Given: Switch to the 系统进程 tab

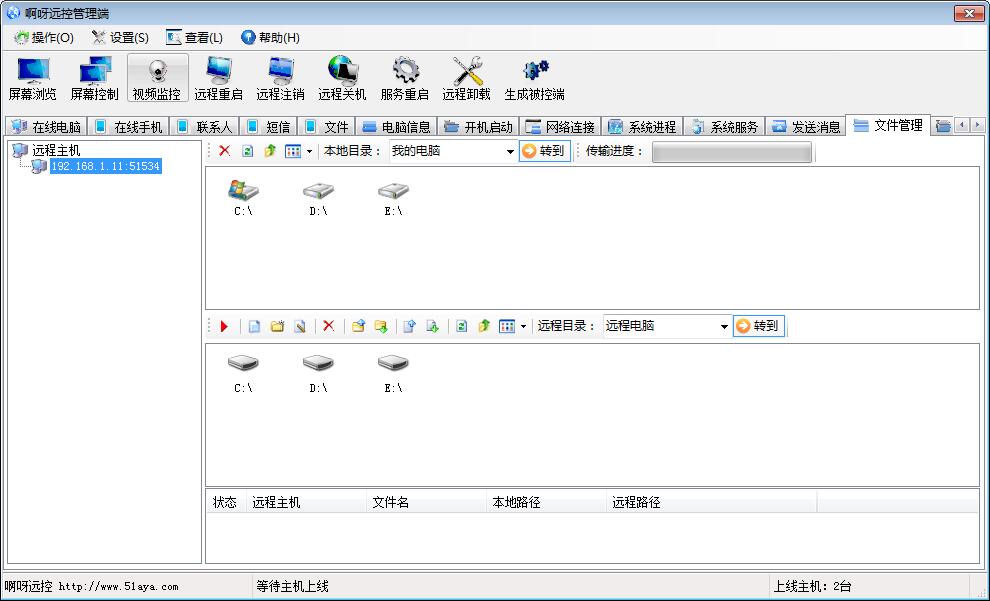Looking at the screenshot, I should 642,127.
